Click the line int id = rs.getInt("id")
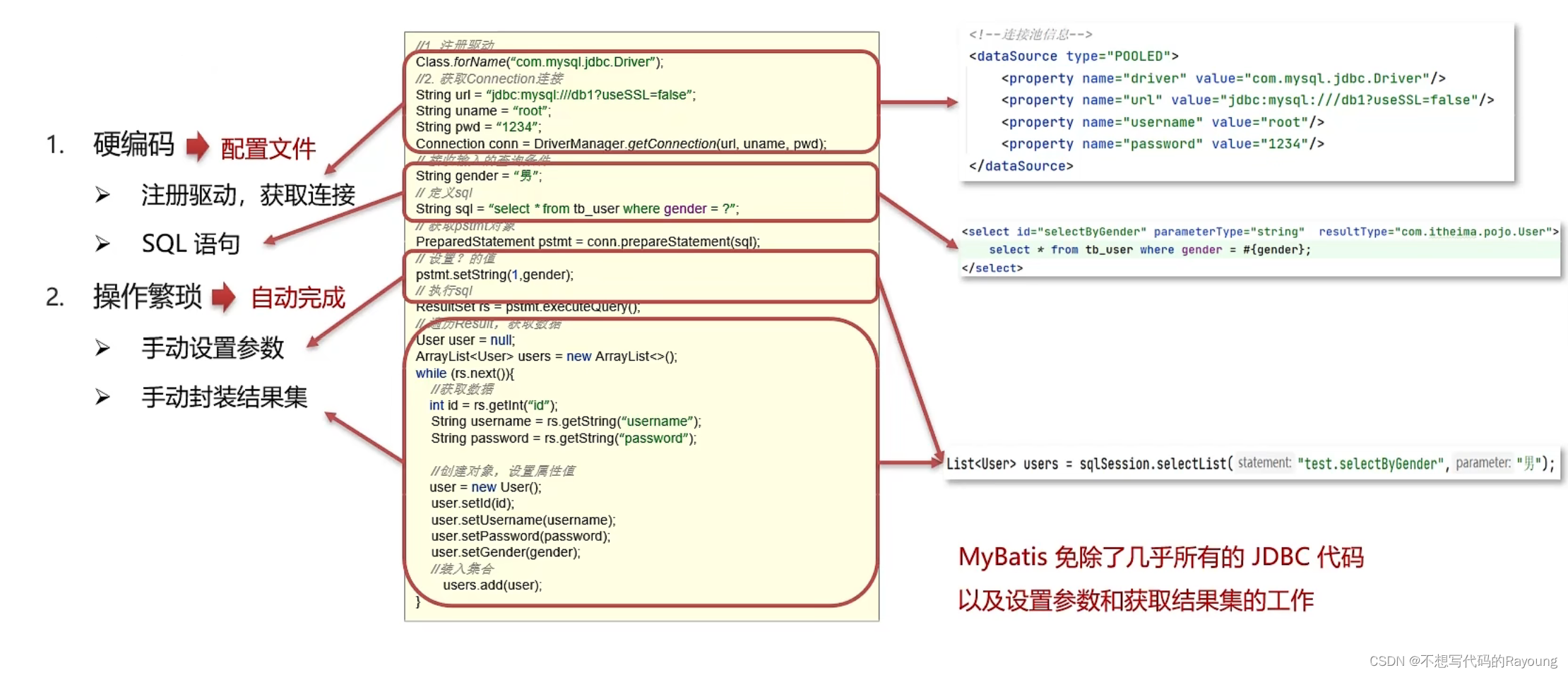The width and height of the screenshot is (1568, 675). (x=494, y=405)
